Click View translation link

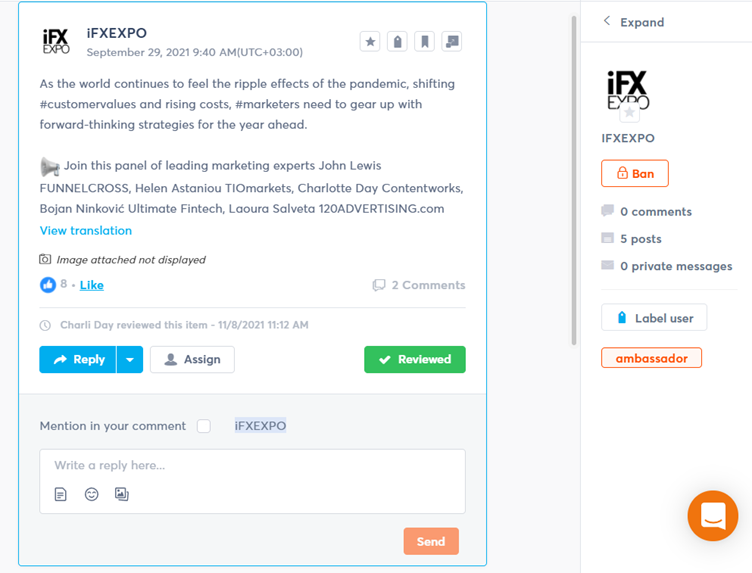pyautogui.click(x=86, y=230)
